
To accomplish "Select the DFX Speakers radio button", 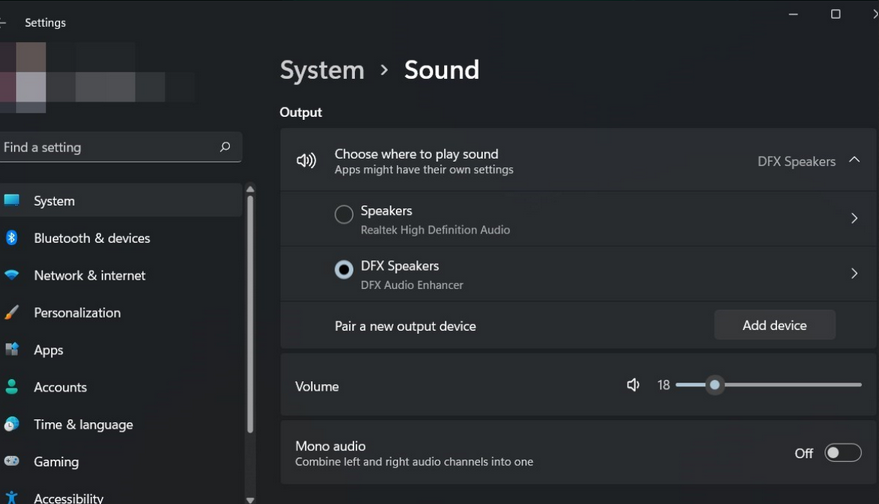I will pyautogui.click(x=344, y=270).
